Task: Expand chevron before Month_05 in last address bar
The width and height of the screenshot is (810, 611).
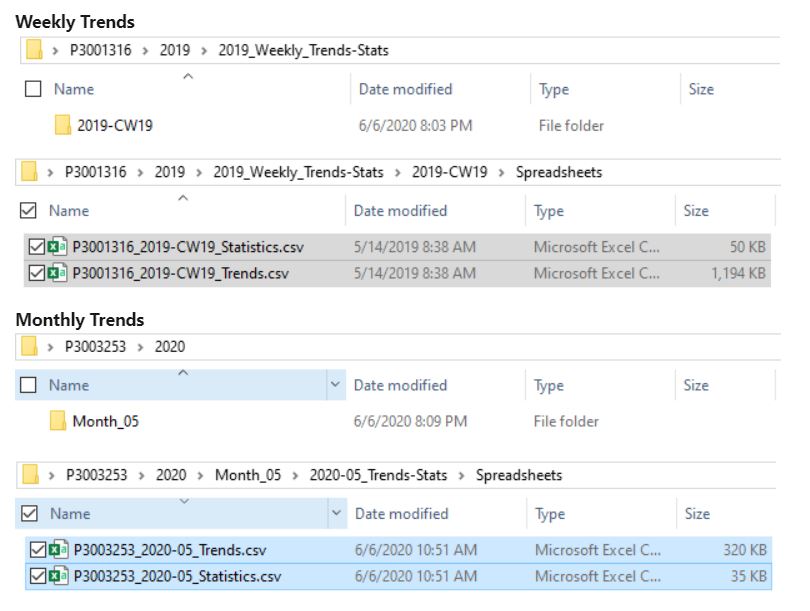Action: [x=200, y=475]
